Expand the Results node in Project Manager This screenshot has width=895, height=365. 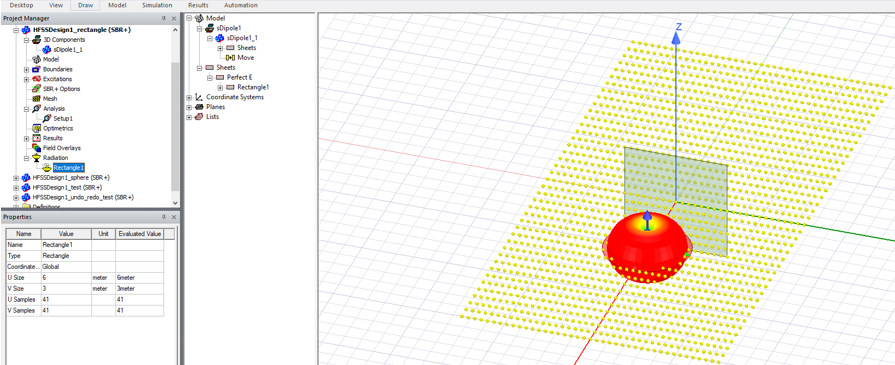coord(26,138)
